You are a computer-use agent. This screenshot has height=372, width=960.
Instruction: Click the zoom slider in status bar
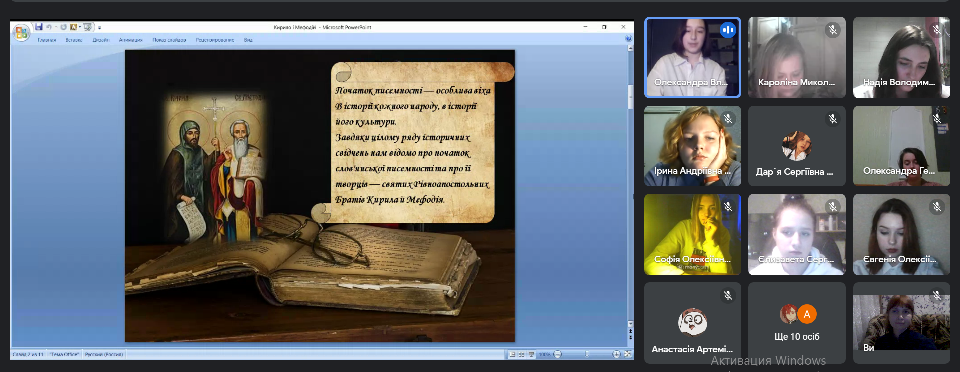point(587,354)
